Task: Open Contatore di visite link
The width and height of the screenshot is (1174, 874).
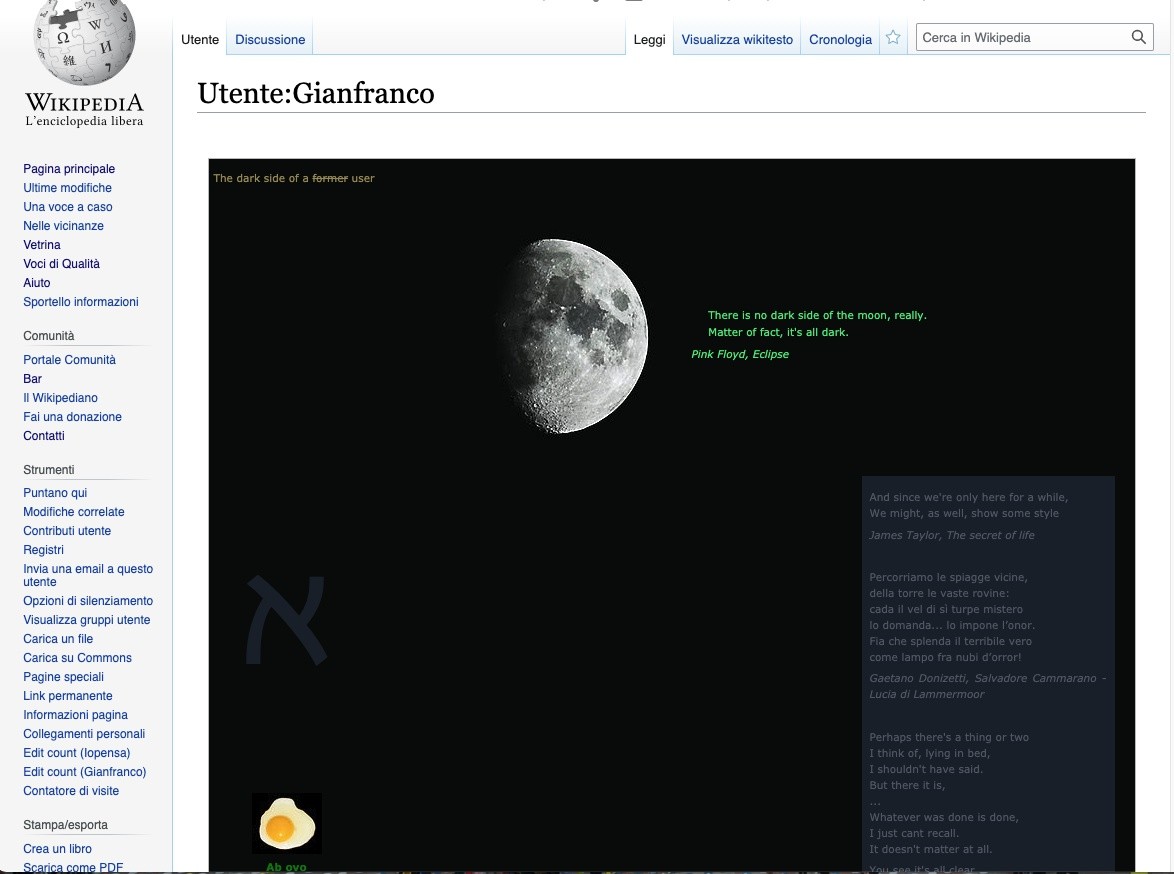Action: tap(71, 791)
